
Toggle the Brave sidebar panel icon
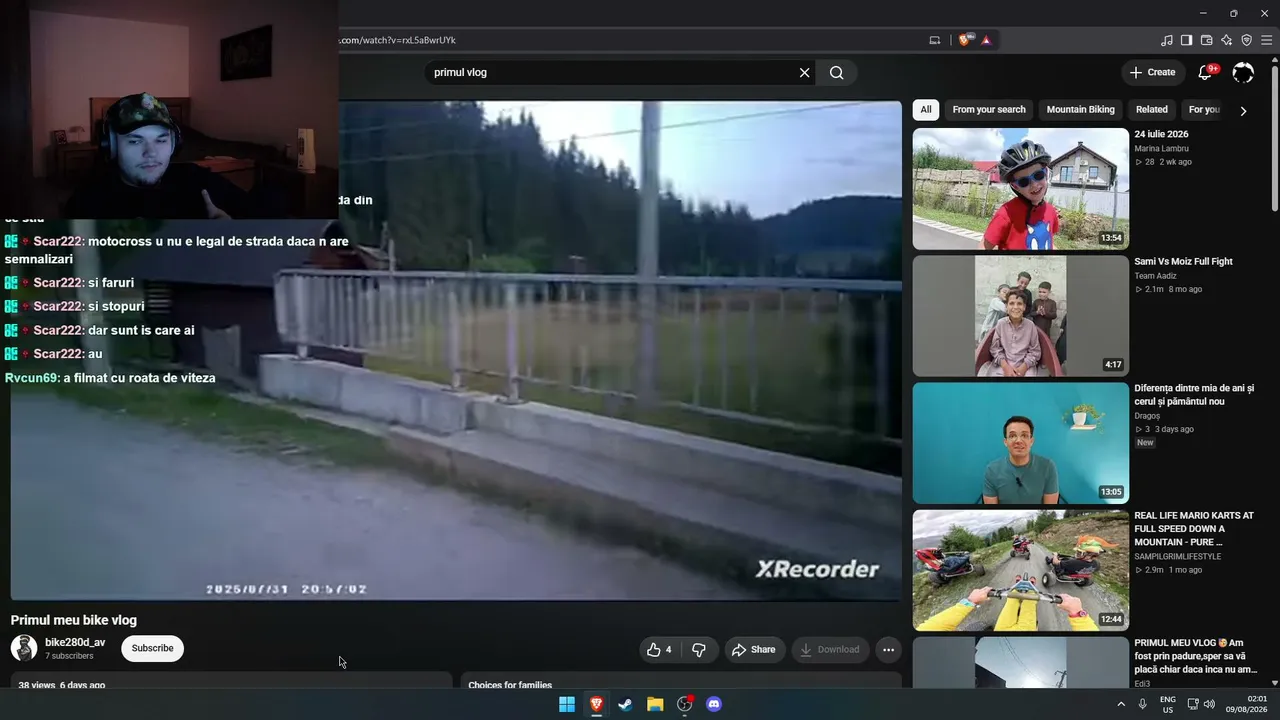[1187, 40]
